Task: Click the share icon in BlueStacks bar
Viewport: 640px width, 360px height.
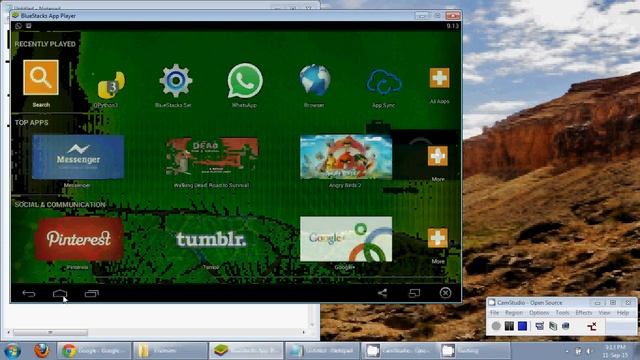Action: [382, 293]
